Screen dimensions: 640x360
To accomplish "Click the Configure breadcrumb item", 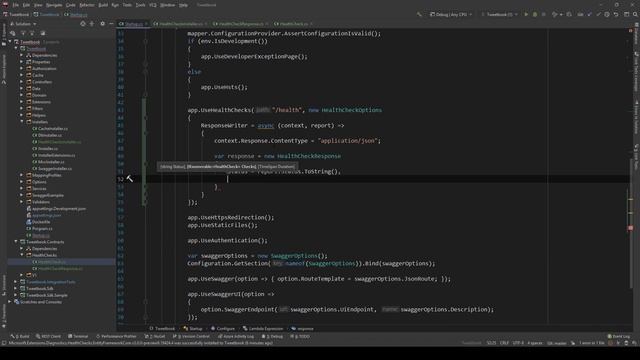I will click(223, 329).
